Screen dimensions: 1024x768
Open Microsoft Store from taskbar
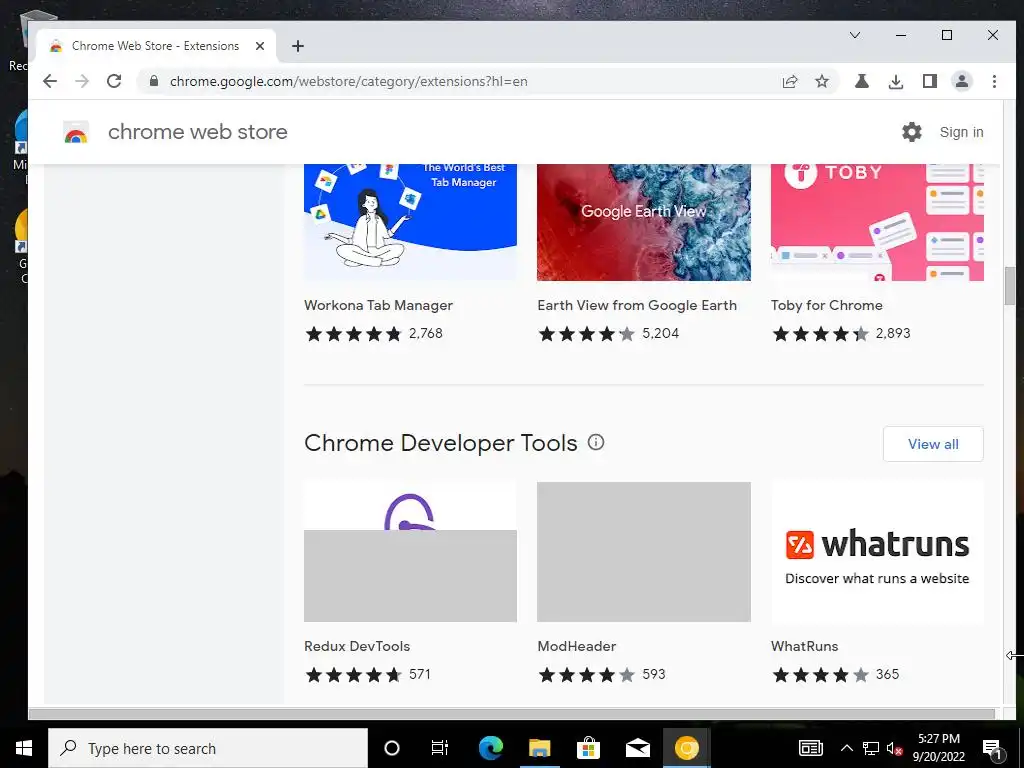pos(588,748)
